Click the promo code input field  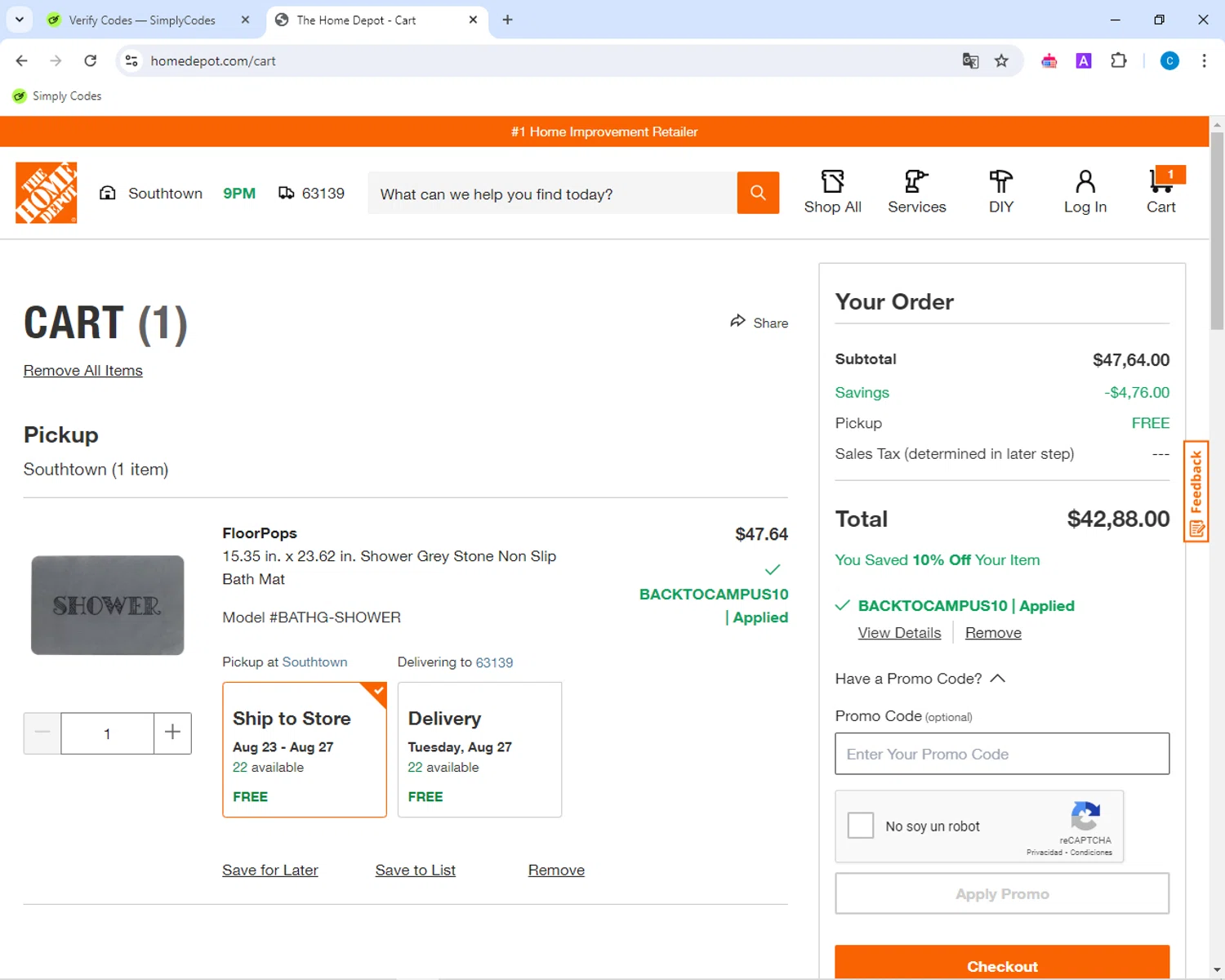pyautogui.click(x=1002, y=754)
